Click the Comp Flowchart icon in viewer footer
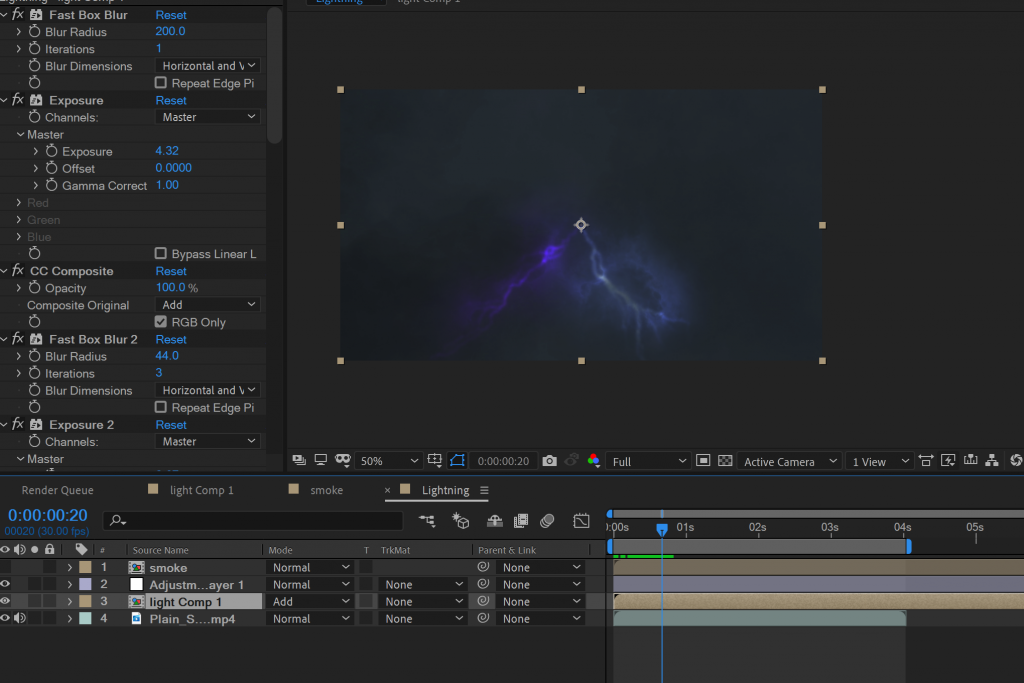The width and height of the screenshot is (1024, 683). (x=992, y=461)
